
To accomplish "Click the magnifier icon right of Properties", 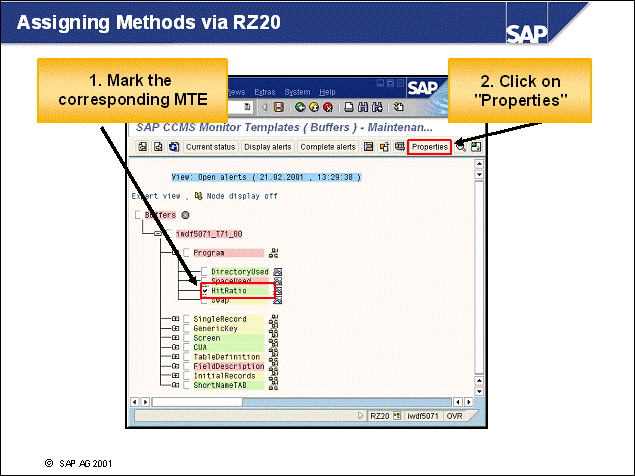I will 461,146.
